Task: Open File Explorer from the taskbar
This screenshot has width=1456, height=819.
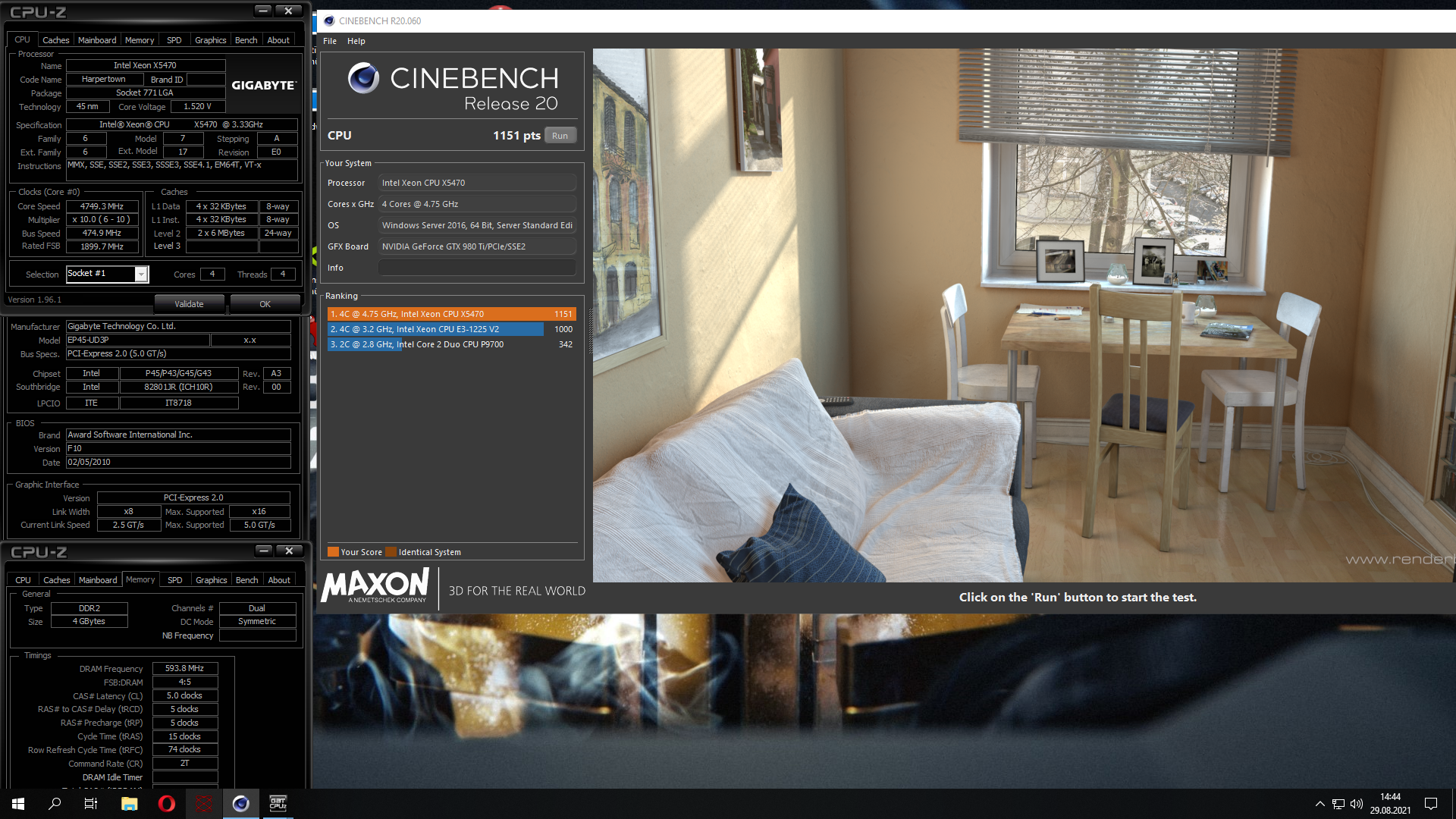Action: 129,803
